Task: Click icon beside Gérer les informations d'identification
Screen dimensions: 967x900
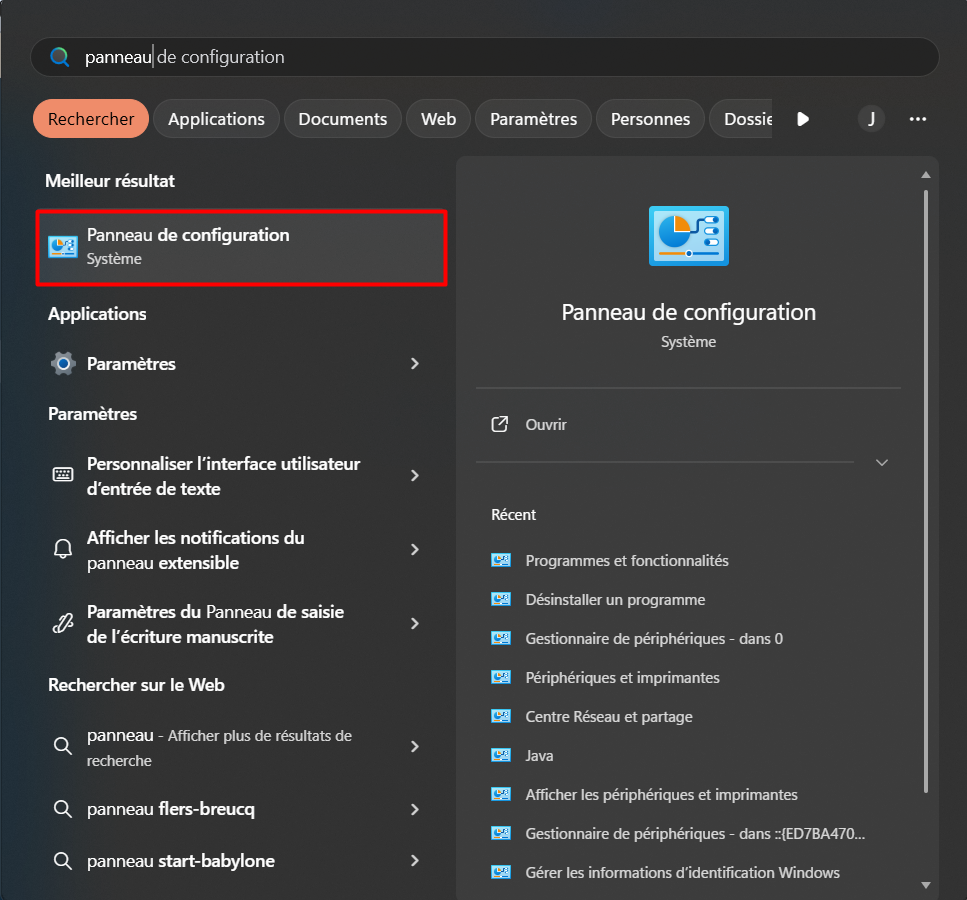Action: 501,872
